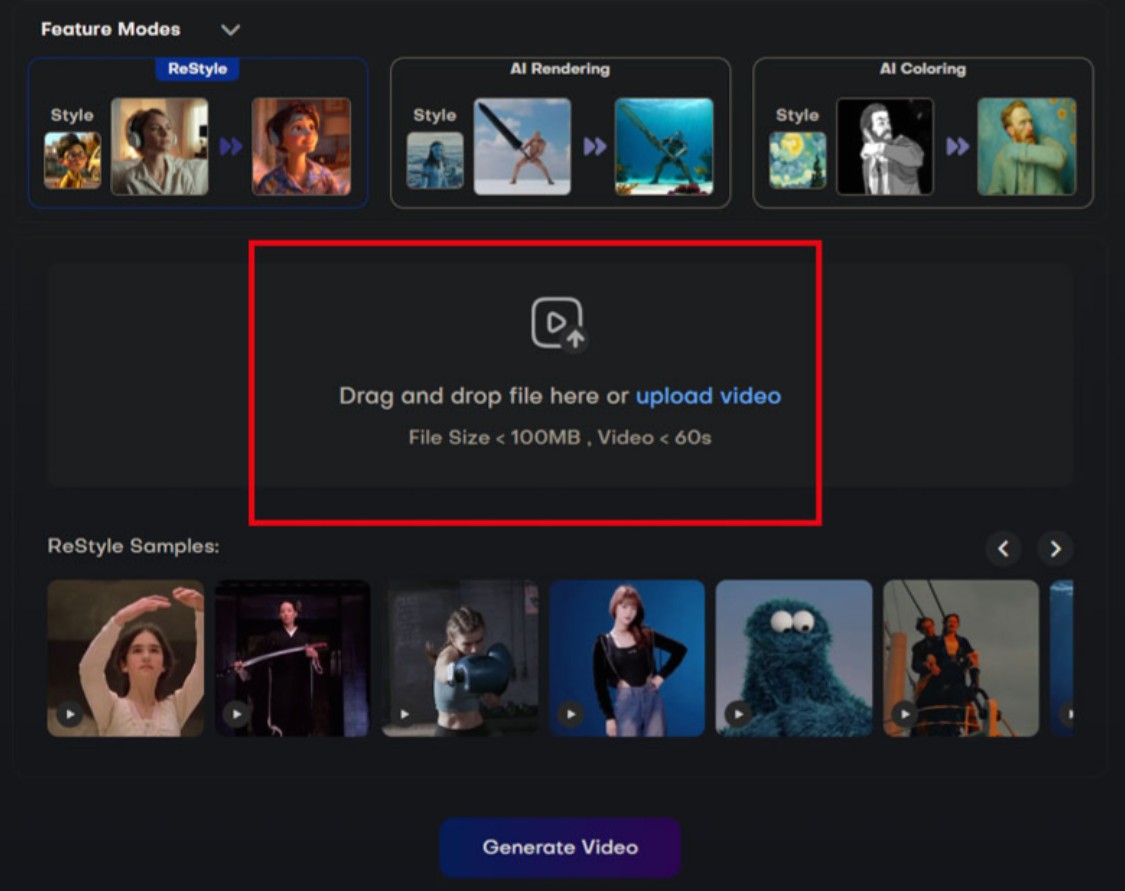Collapse the Feature Modes chevron

[230, 30]
